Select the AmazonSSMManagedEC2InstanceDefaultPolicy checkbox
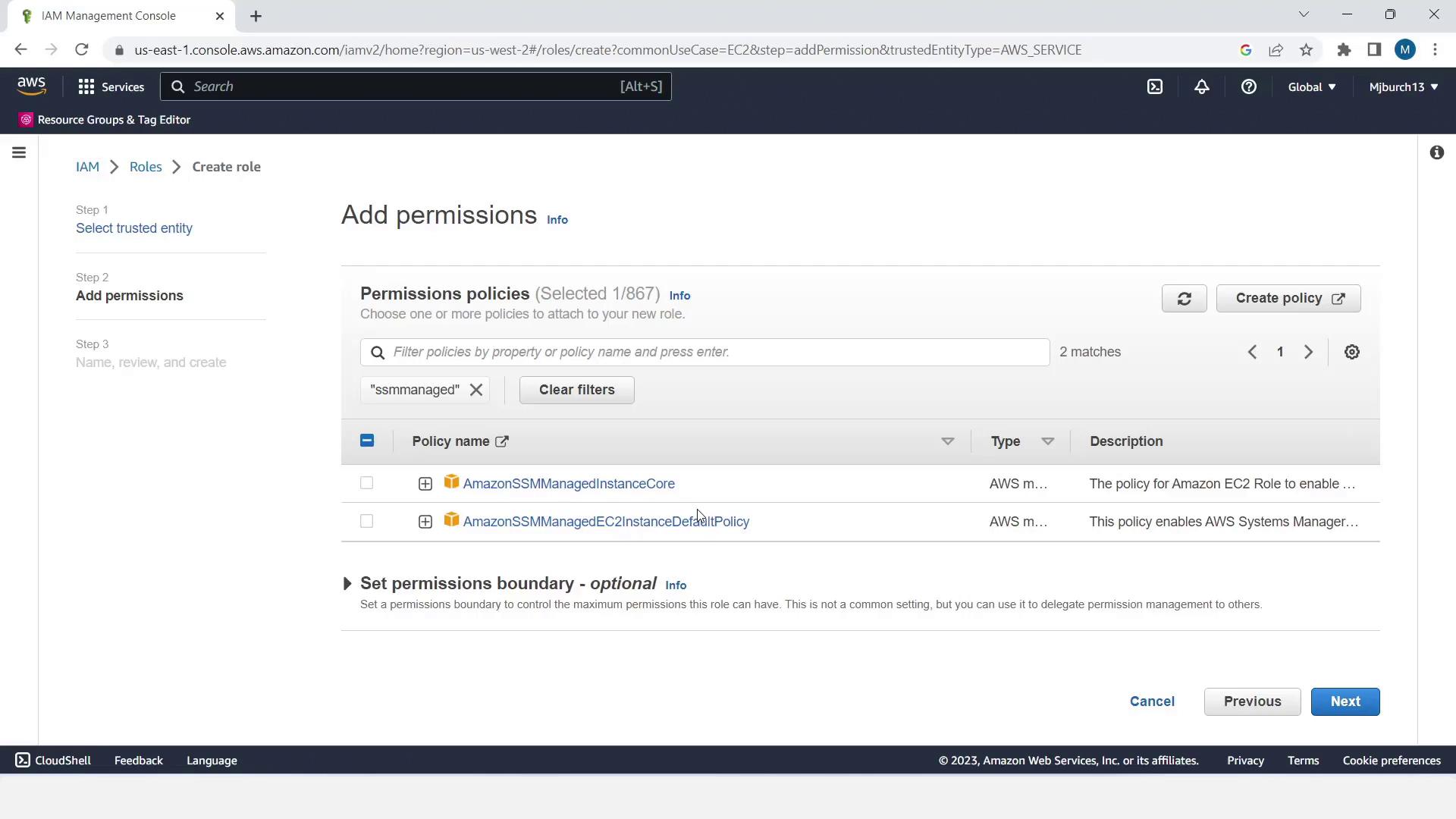Viewport: 1456px width, 819px height. pos(366,521)
